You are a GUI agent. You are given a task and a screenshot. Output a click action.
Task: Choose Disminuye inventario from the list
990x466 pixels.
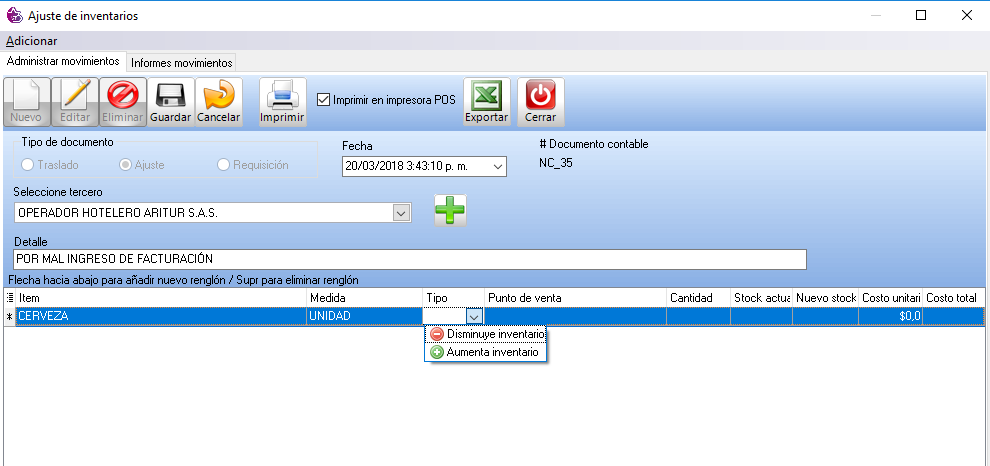click(487, 334)
